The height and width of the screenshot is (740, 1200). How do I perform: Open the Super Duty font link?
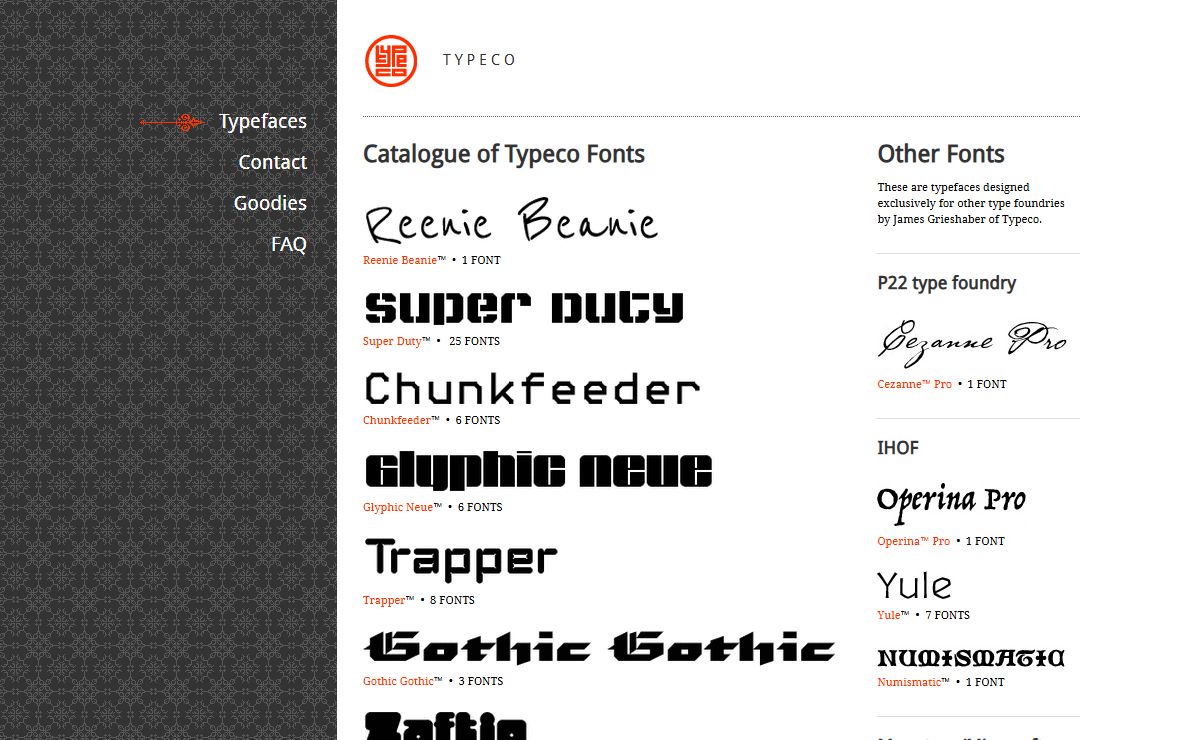point(392,341)
